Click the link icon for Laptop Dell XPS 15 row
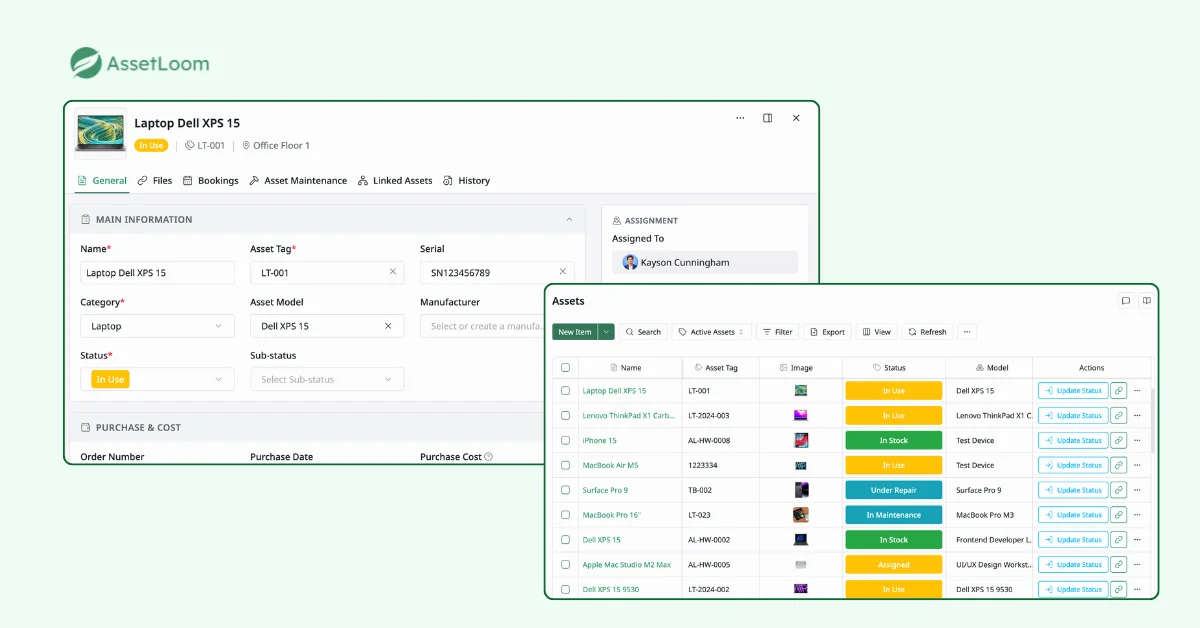1200x628 pixels. pyautogui.click(x=1119, y=391)
